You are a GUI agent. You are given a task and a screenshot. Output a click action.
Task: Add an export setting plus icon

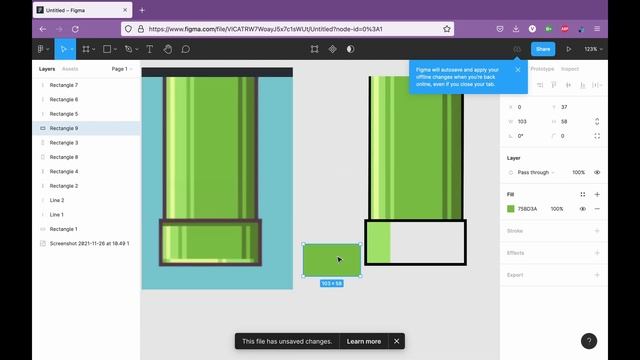point(597,275)
